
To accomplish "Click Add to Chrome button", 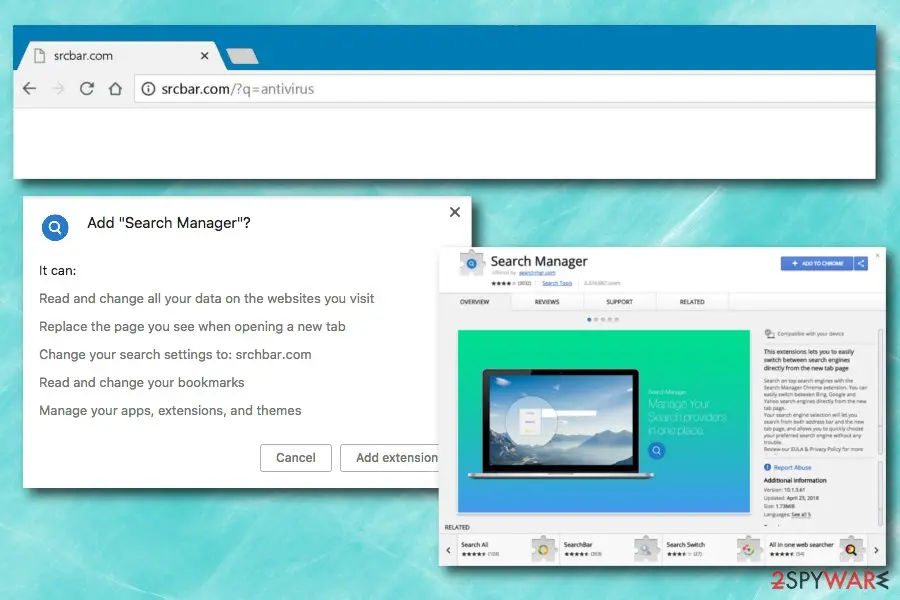I will click(817, 264).
